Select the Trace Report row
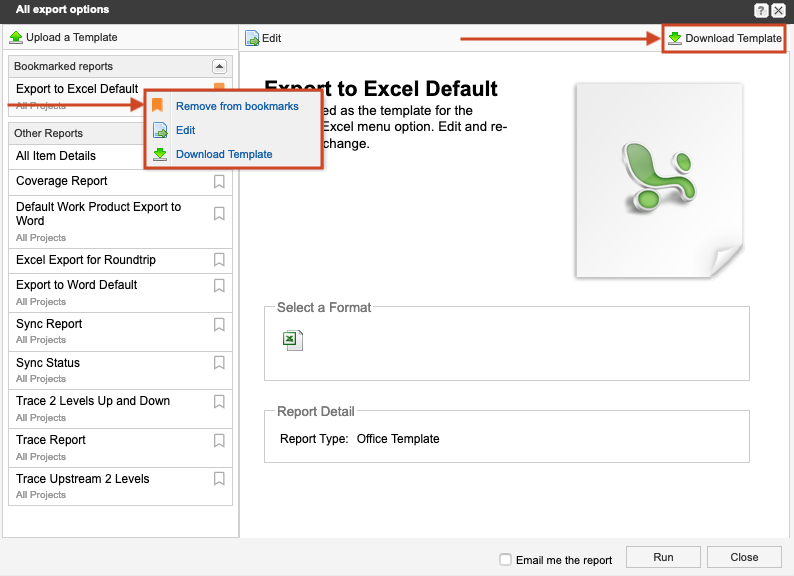This screenshot has height=576, width=794. pos(121,448)
